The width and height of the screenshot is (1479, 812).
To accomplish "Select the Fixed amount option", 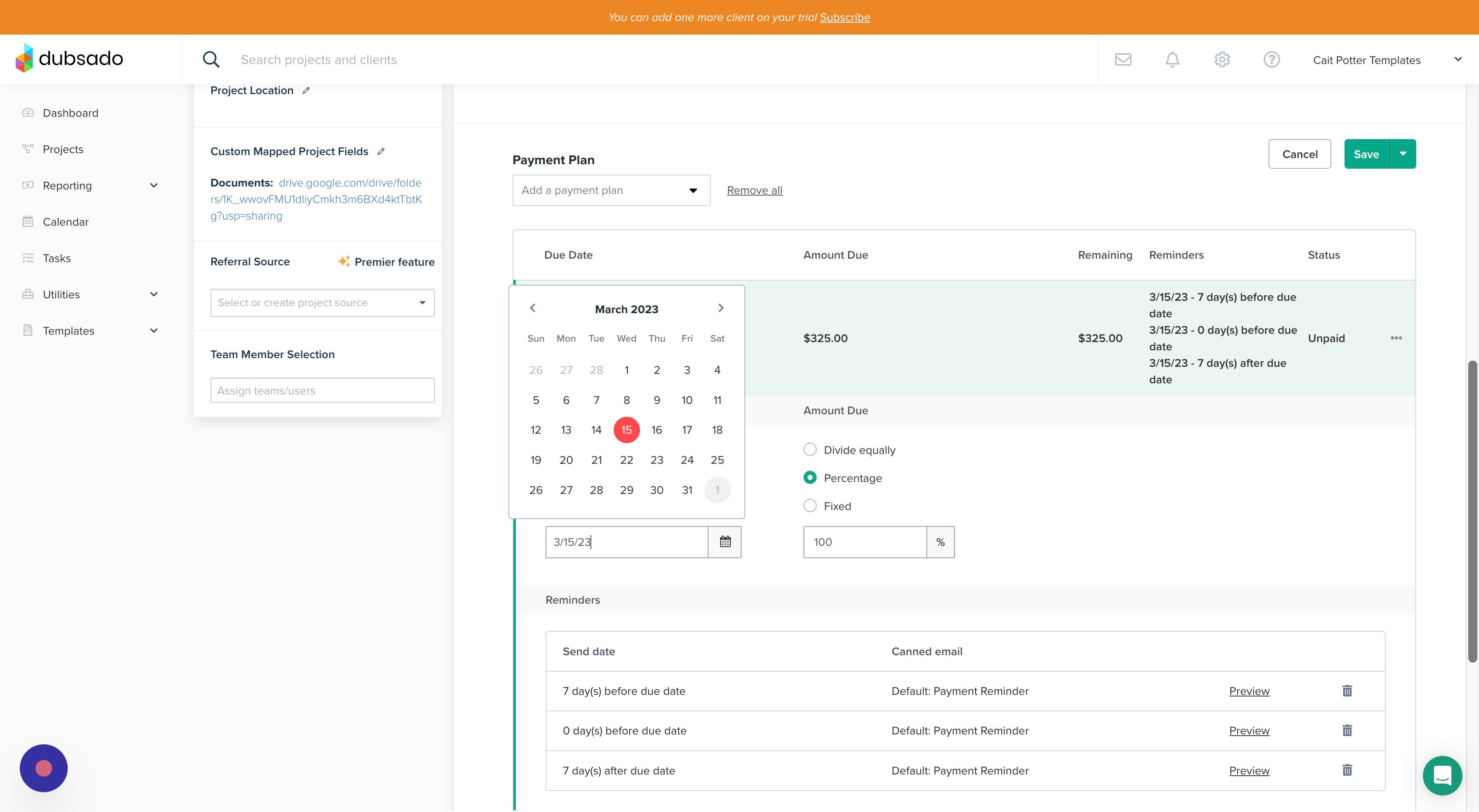I will click(x=810, y=506).
